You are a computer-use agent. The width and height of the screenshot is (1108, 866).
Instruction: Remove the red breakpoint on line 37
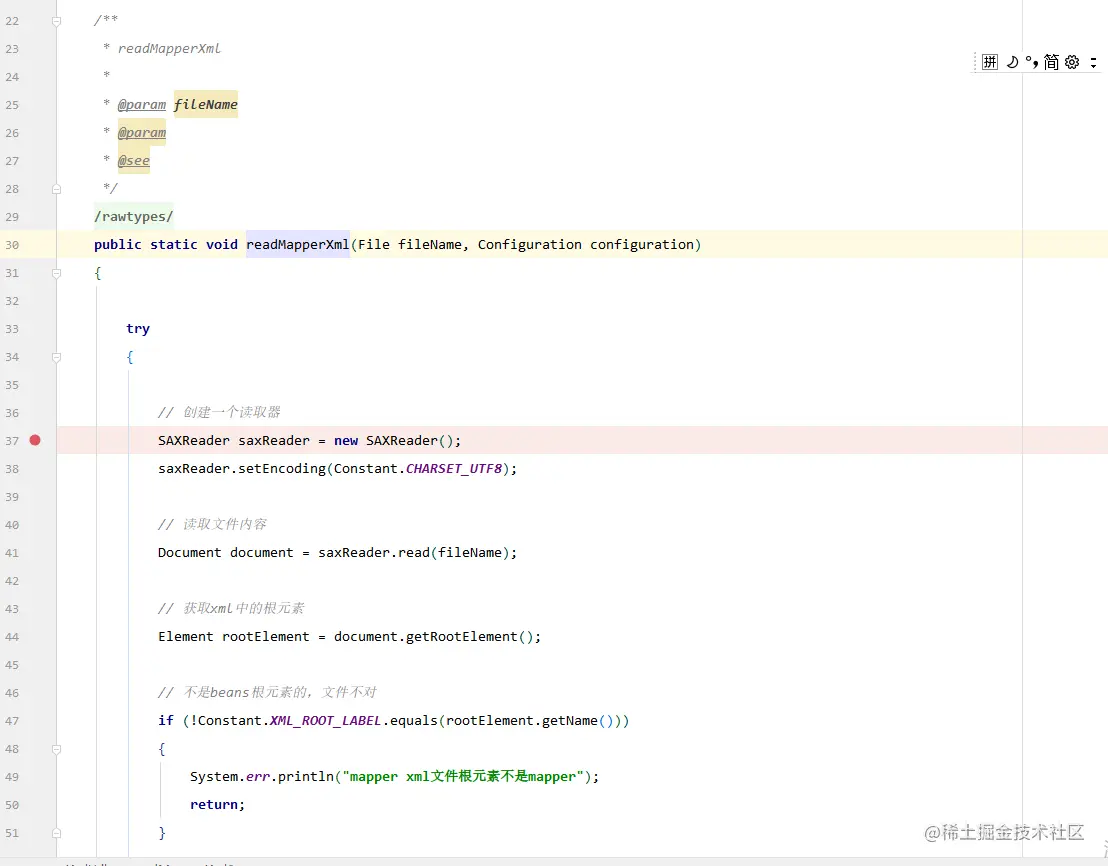pos(35,440)
